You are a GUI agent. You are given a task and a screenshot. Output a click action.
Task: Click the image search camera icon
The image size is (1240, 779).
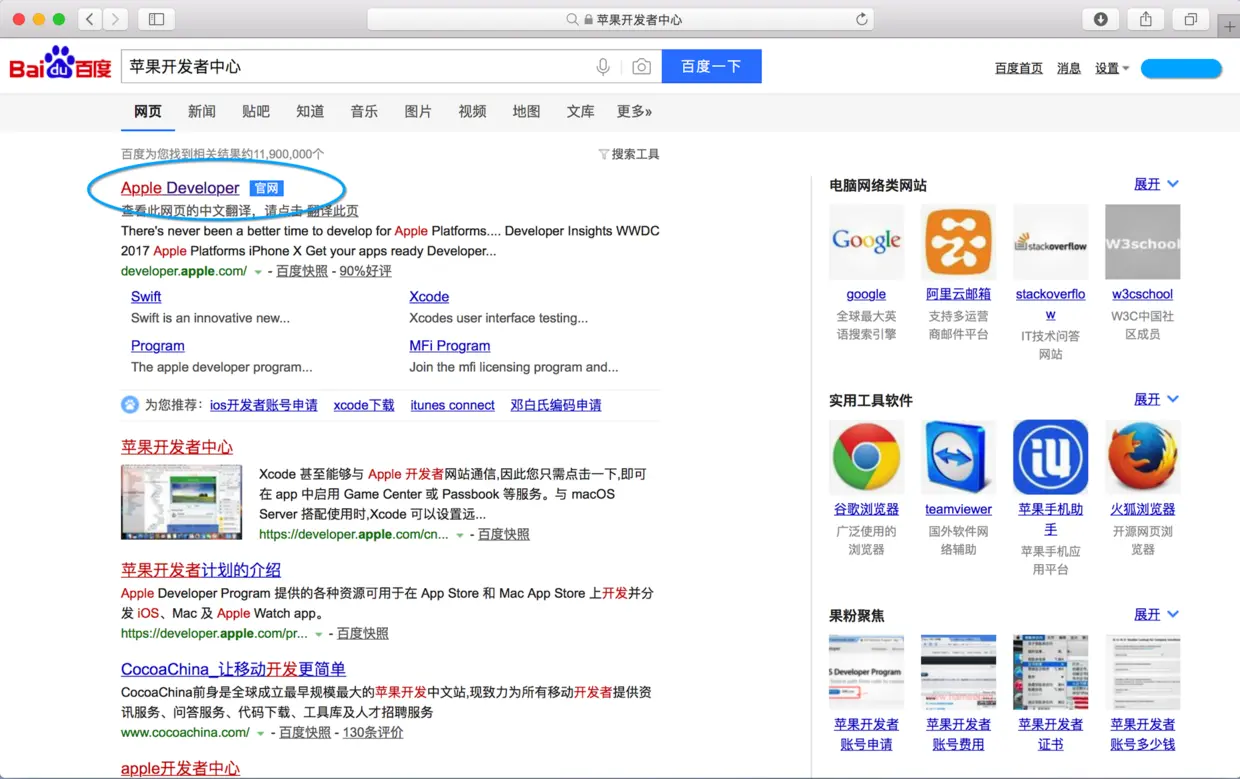[641, 67]
